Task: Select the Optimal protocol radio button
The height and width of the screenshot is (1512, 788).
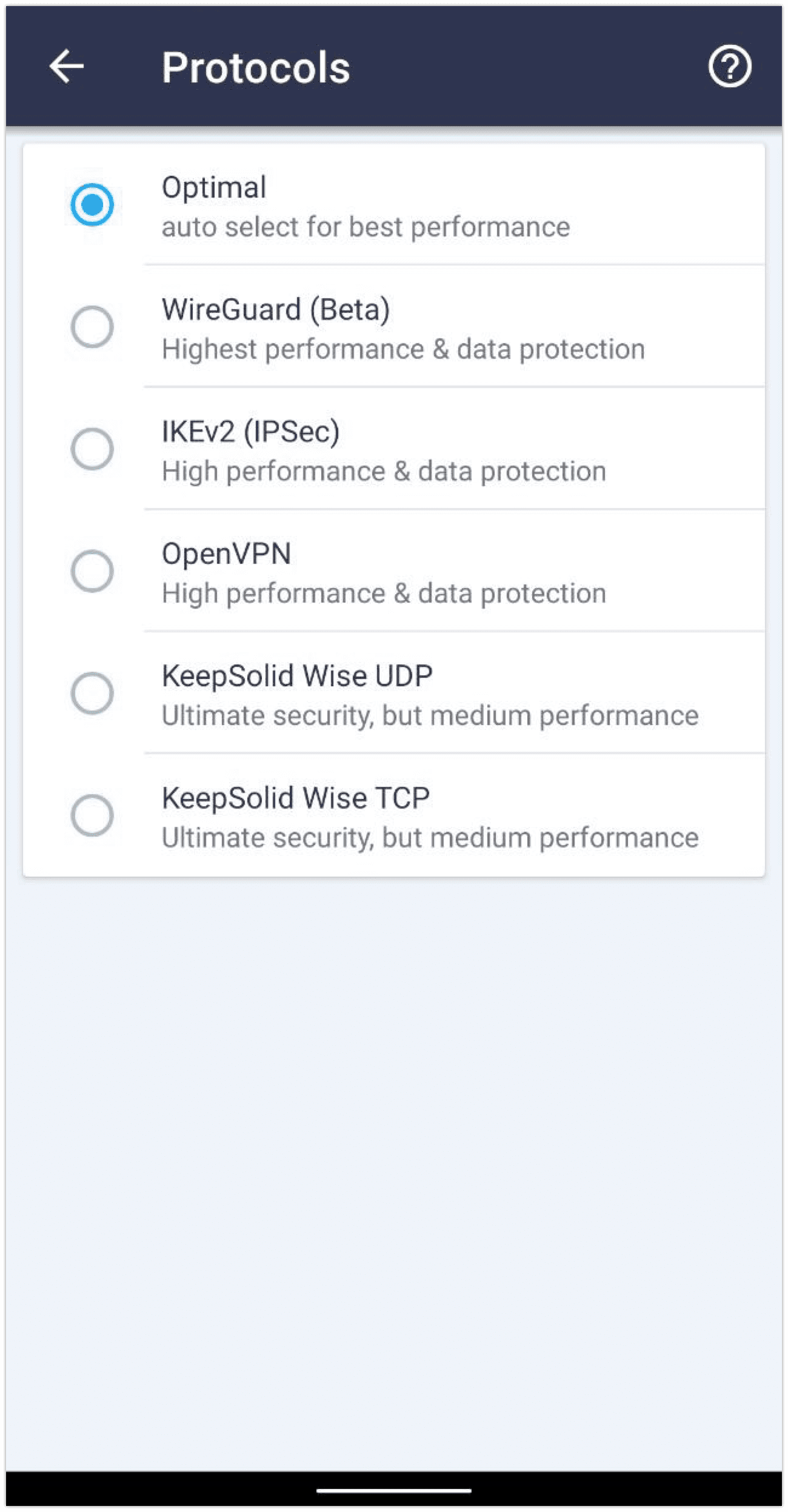Action: point(93,204)
